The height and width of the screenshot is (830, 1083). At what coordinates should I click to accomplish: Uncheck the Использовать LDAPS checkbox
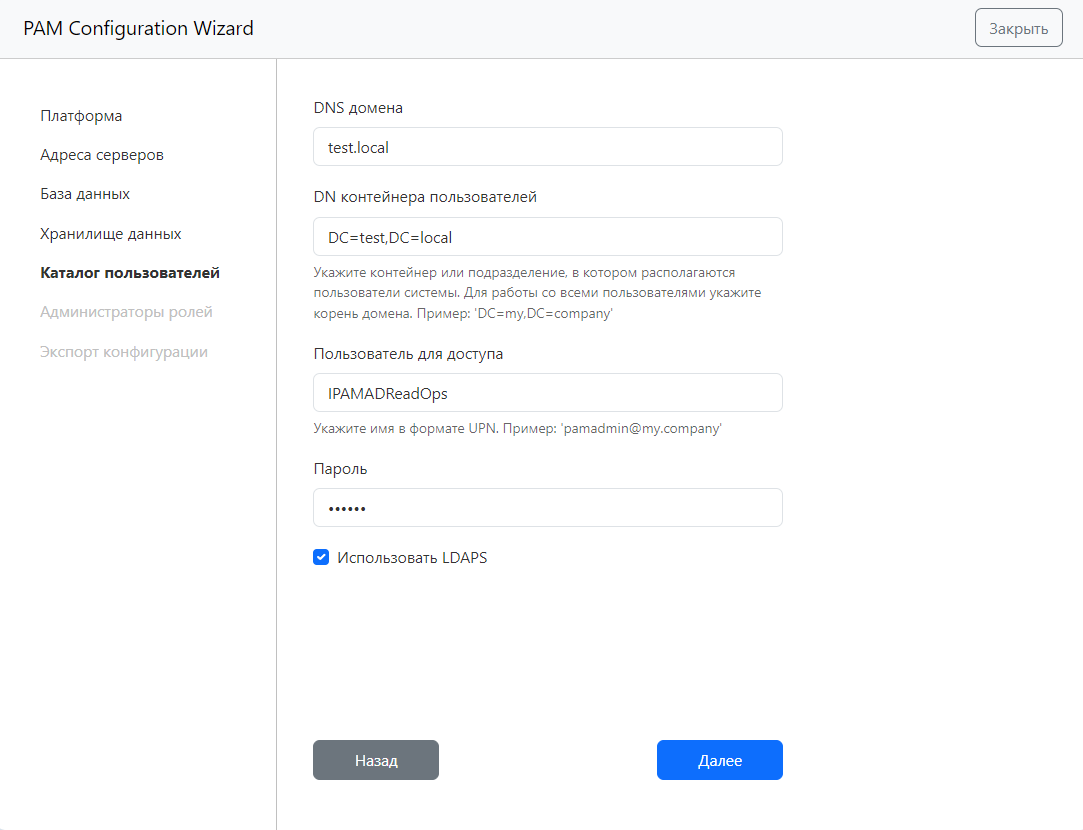pyautogui.click(x=321, y=558)
